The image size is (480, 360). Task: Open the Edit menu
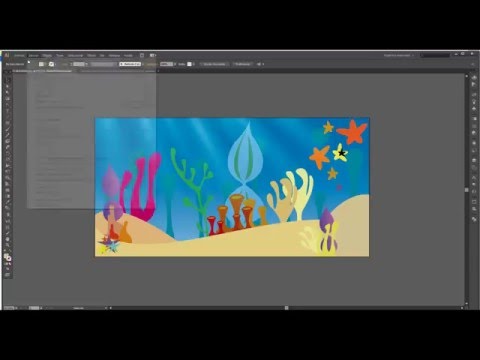coord(33,55)
